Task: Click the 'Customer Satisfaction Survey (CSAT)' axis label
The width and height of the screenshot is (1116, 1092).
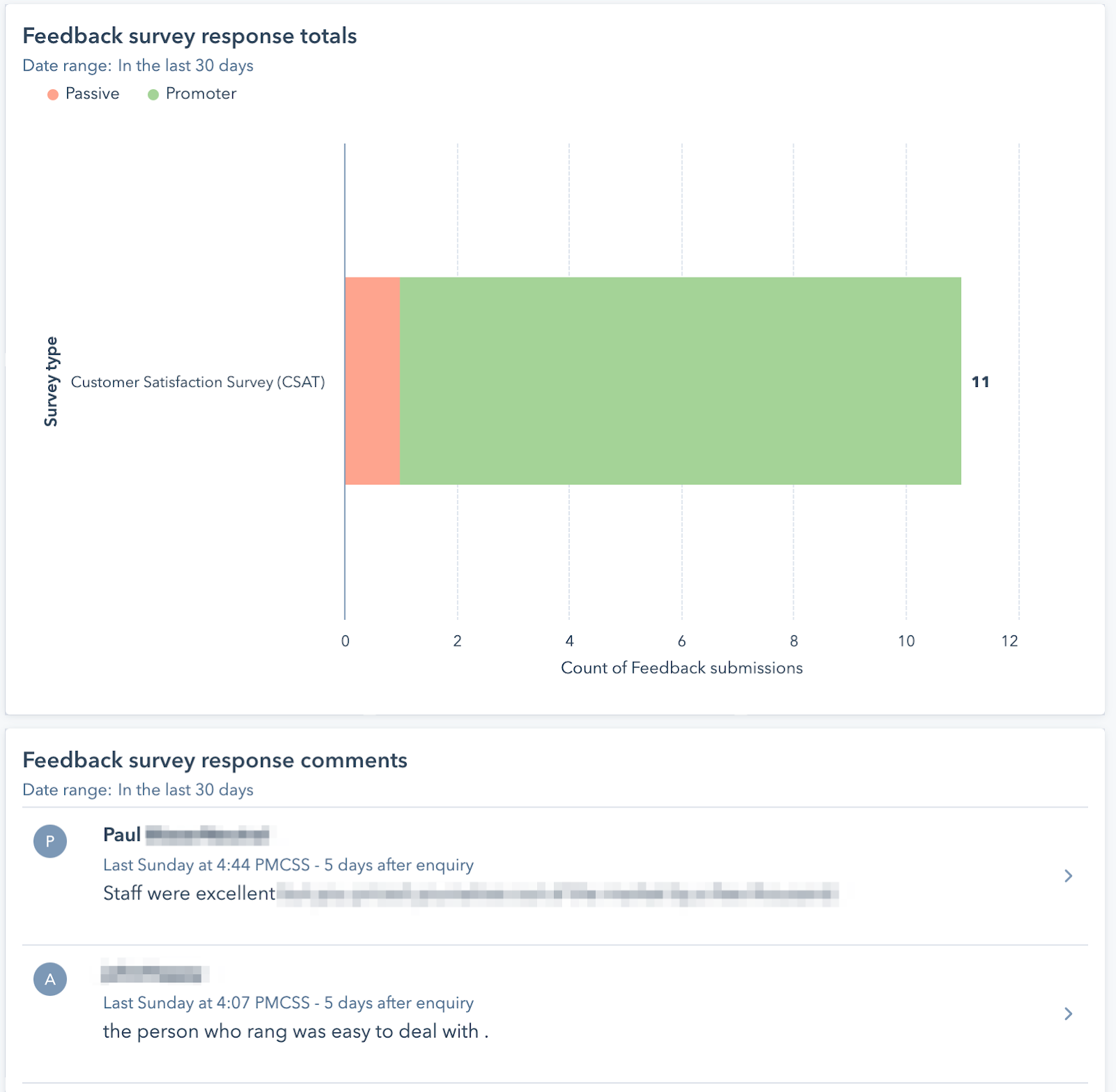Action: (x=198, y=382)
